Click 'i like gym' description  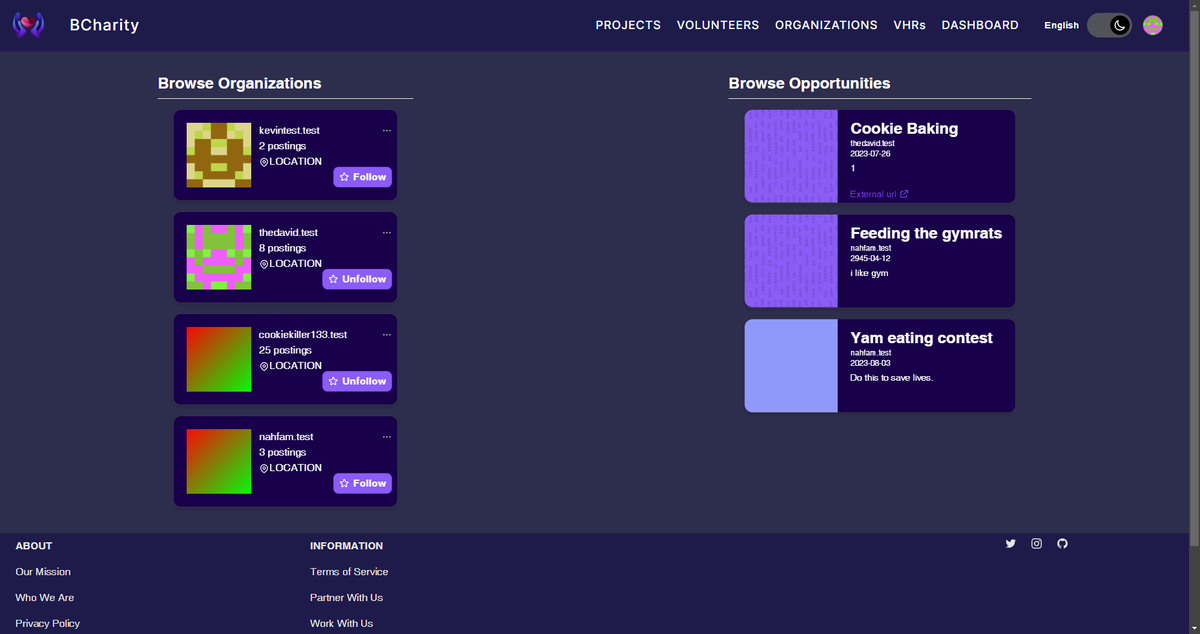tap(869, 274)
